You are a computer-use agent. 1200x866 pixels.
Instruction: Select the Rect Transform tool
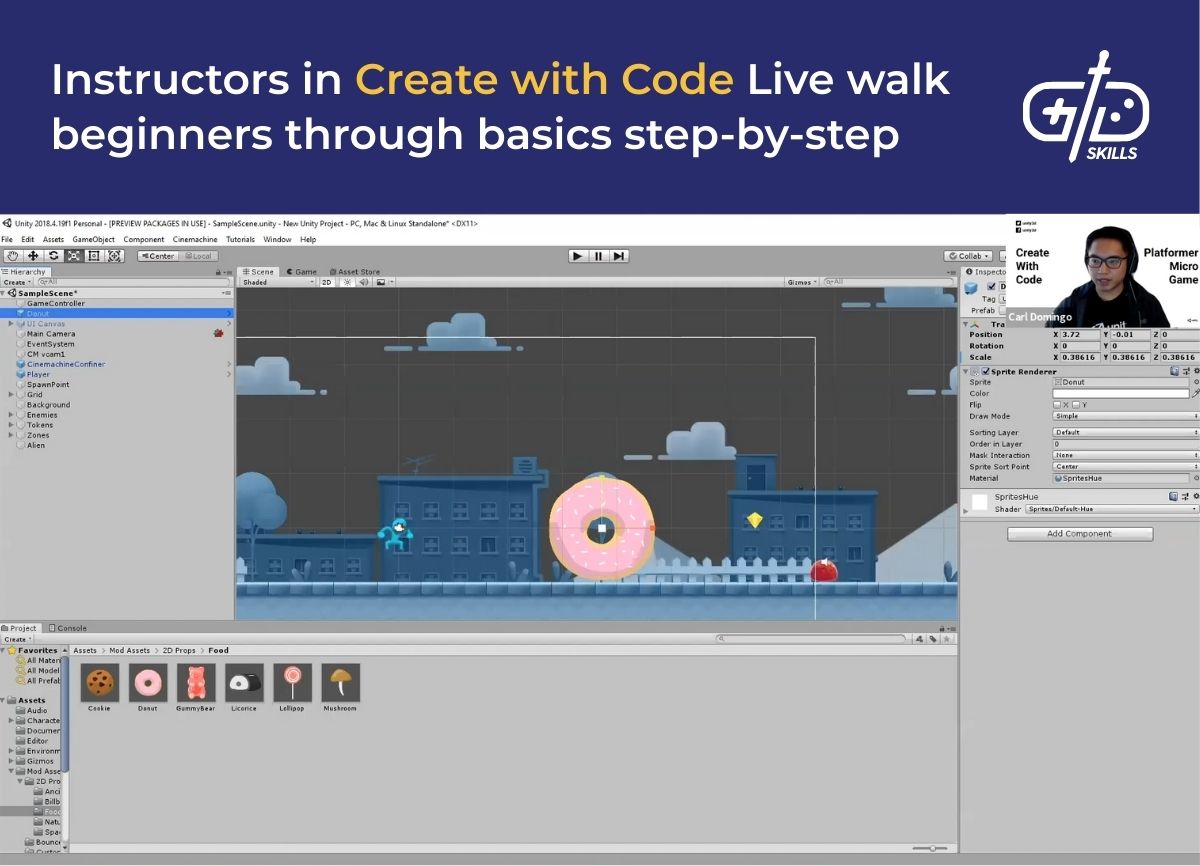94,256
